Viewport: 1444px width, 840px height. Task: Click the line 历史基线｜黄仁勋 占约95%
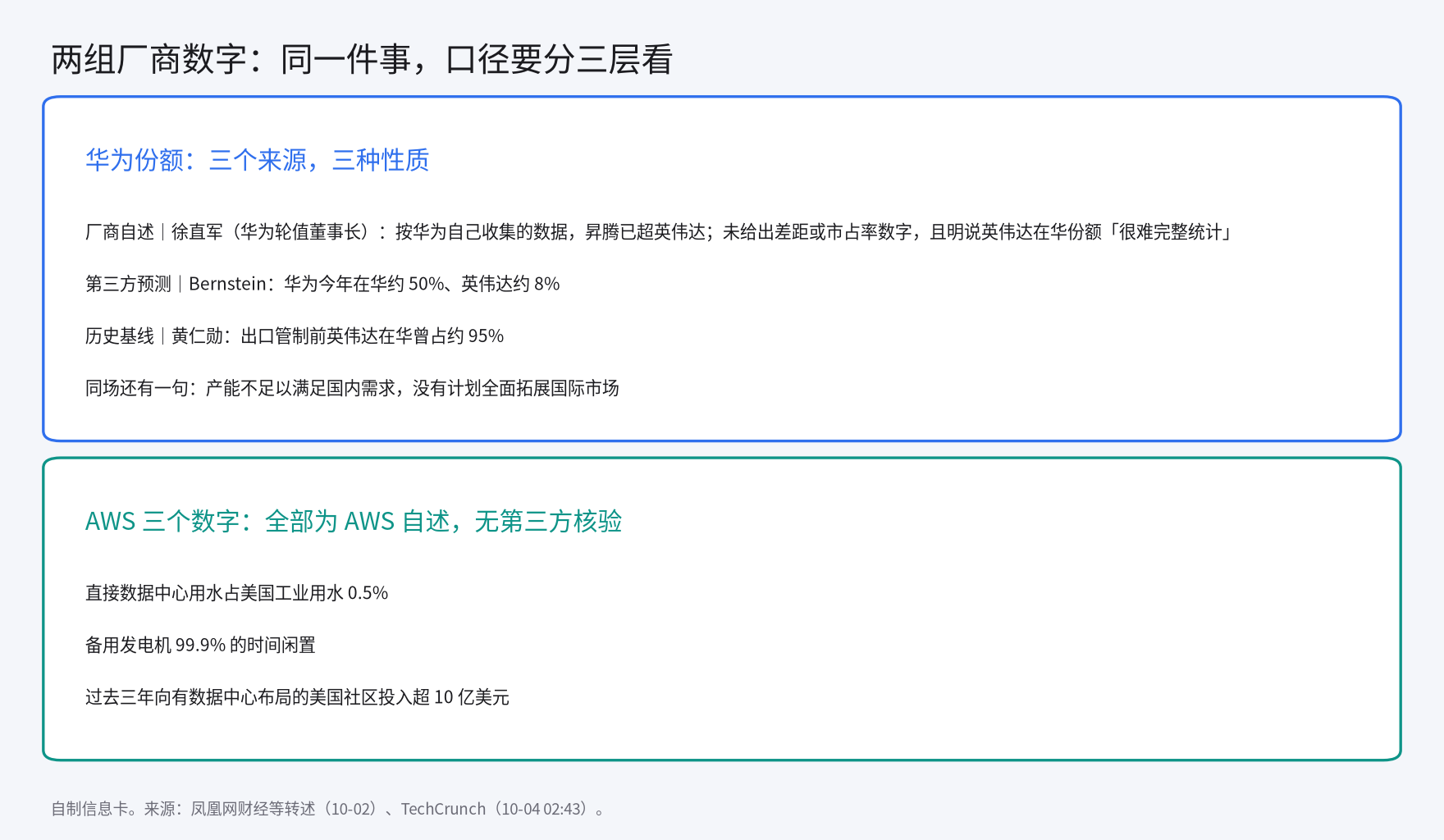(x=295, y=336)
